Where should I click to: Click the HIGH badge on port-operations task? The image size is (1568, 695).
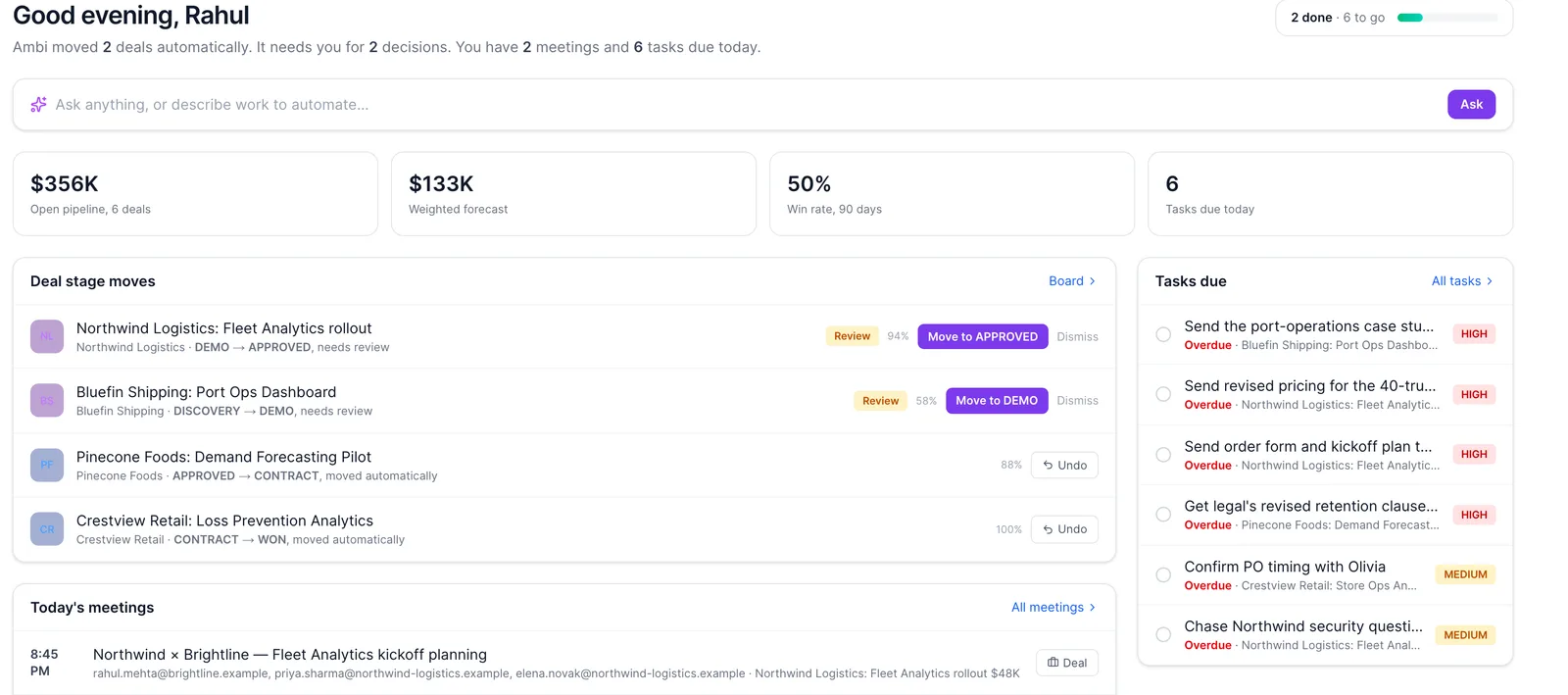1474,334
